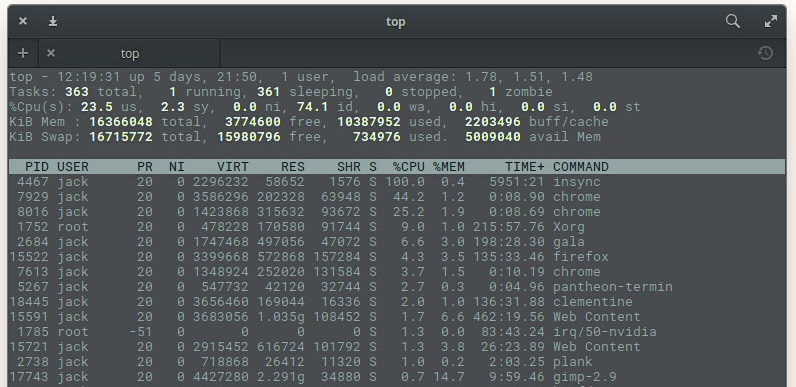Click the 'gimp-2.9' command name

click(585, 377)
